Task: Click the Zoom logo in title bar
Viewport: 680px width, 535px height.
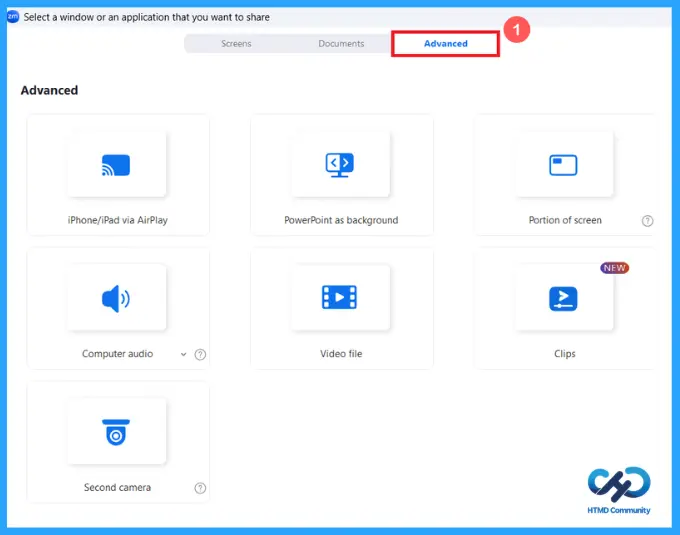Action: (13, 16)
